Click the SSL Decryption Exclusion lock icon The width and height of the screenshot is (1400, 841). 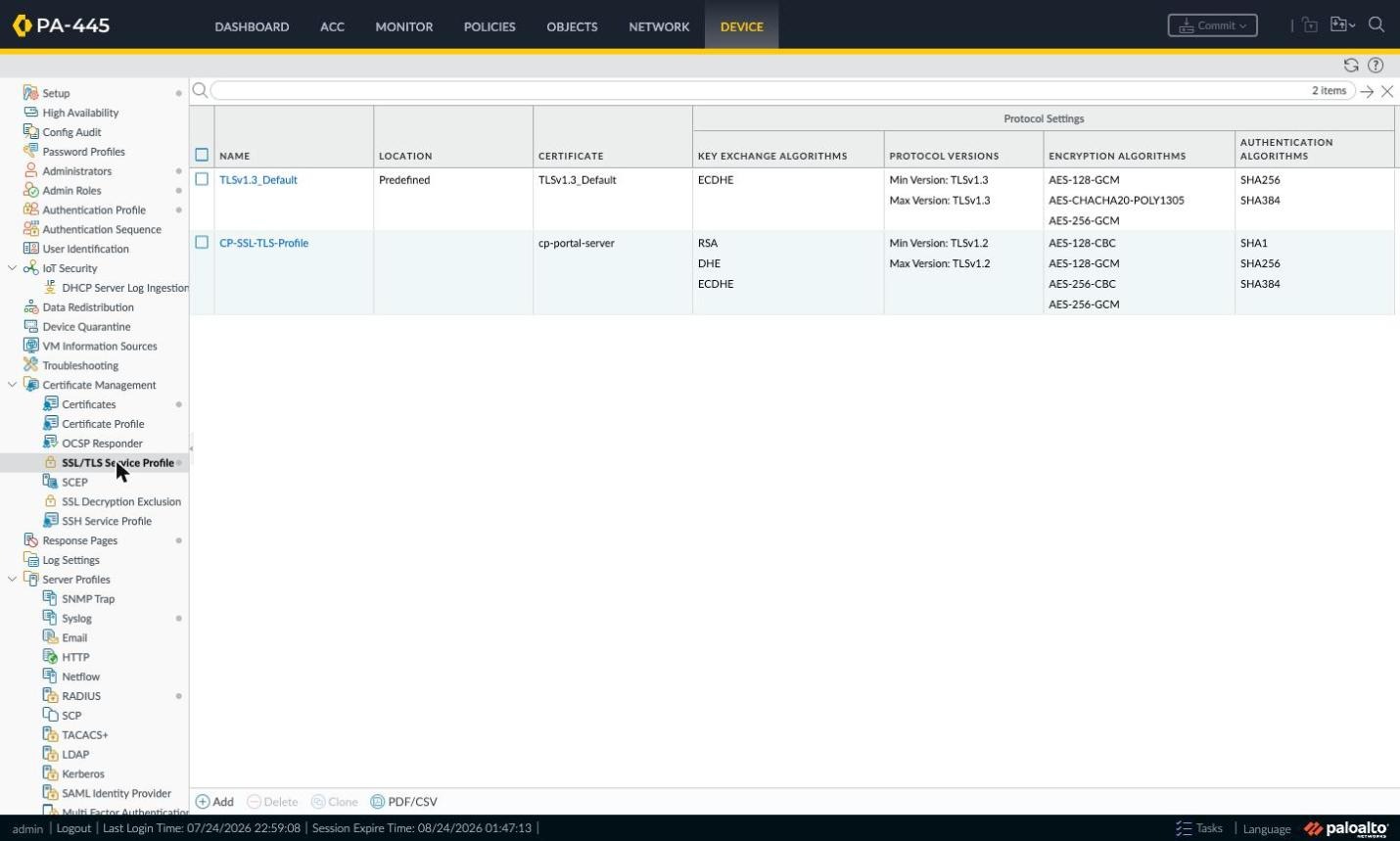pyautogui.click(x=50, y=501)
